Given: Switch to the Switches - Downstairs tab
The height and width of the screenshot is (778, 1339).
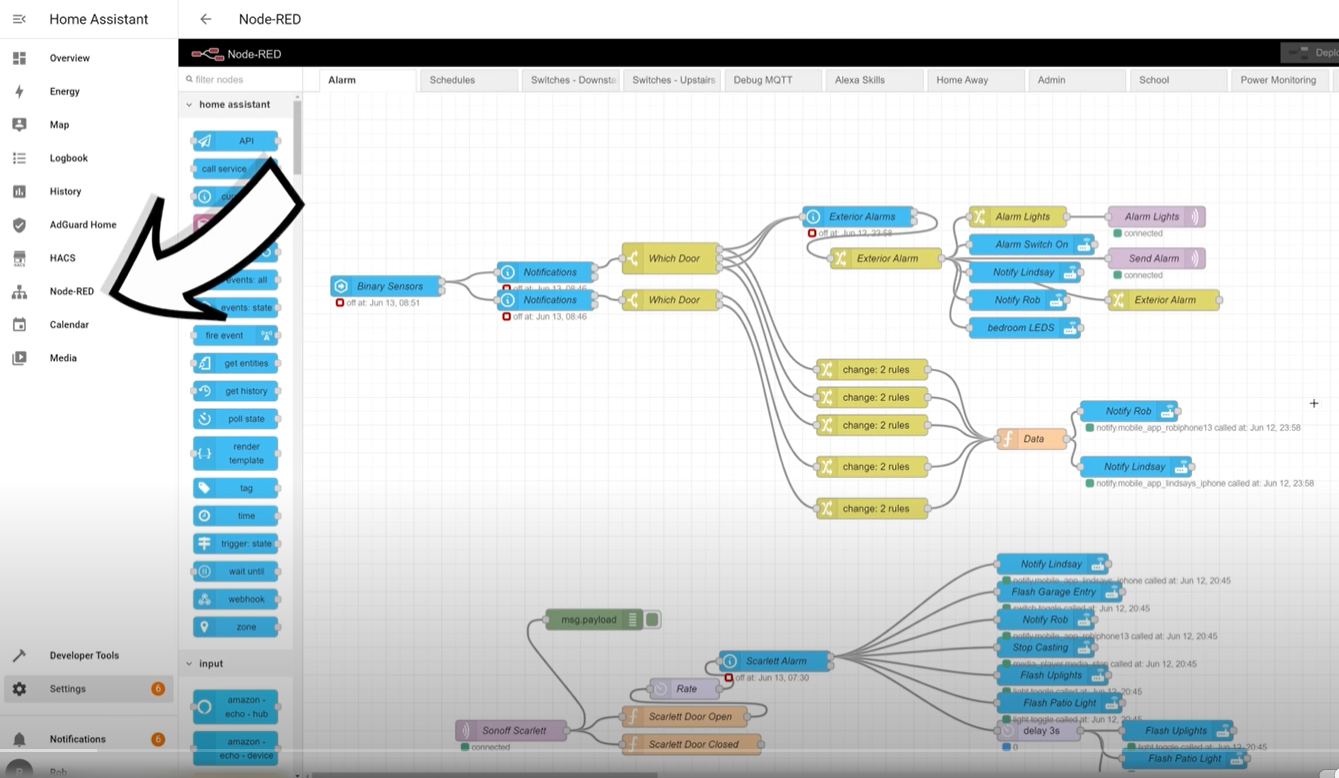Looking at the screenshot, I should [571, 80].
